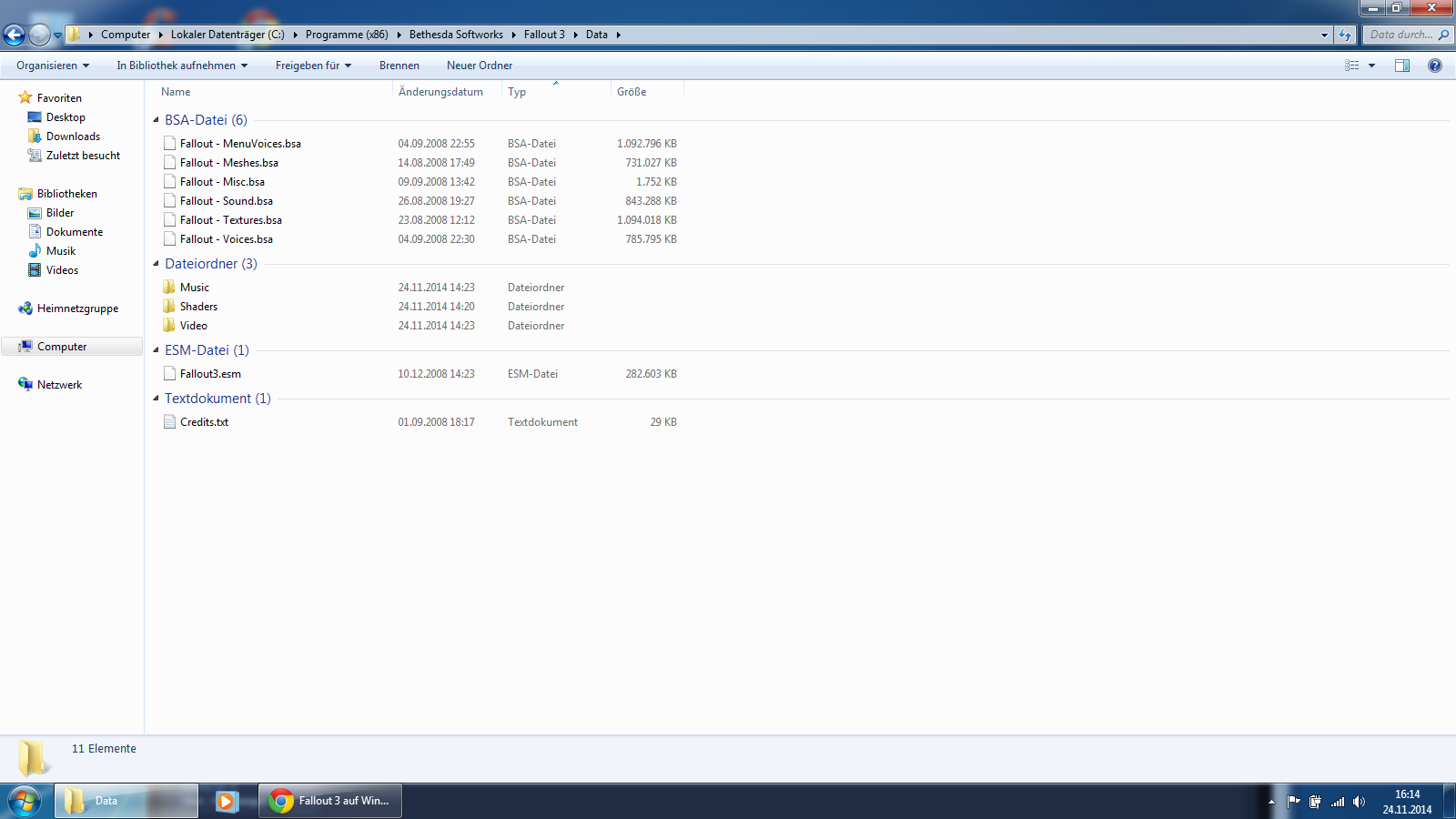Select file icon of Fallout - Sound.bsa

(169, 201)
